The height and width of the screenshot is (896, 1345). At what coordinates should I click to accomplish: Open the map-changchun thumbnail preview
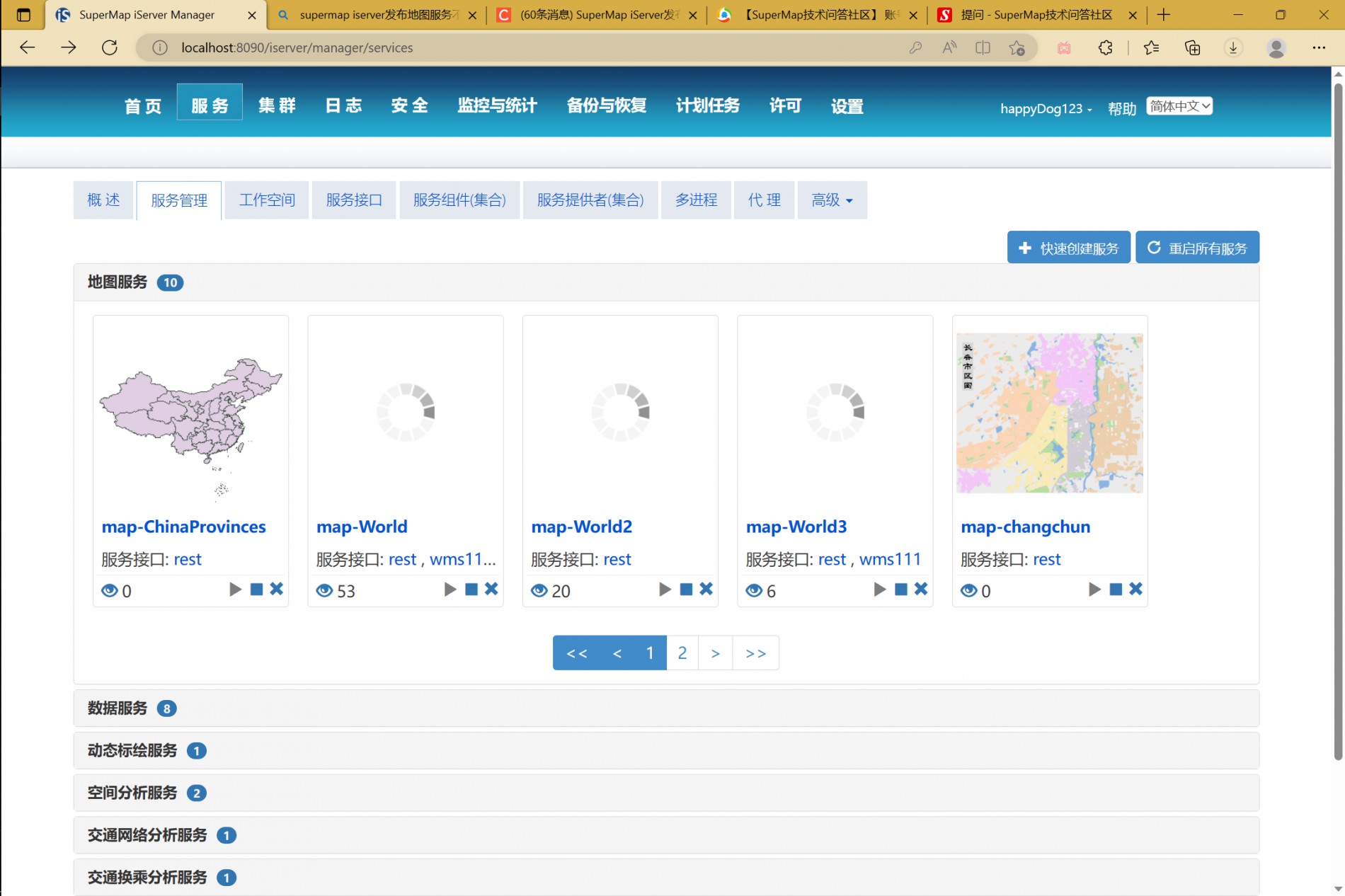1049,413
